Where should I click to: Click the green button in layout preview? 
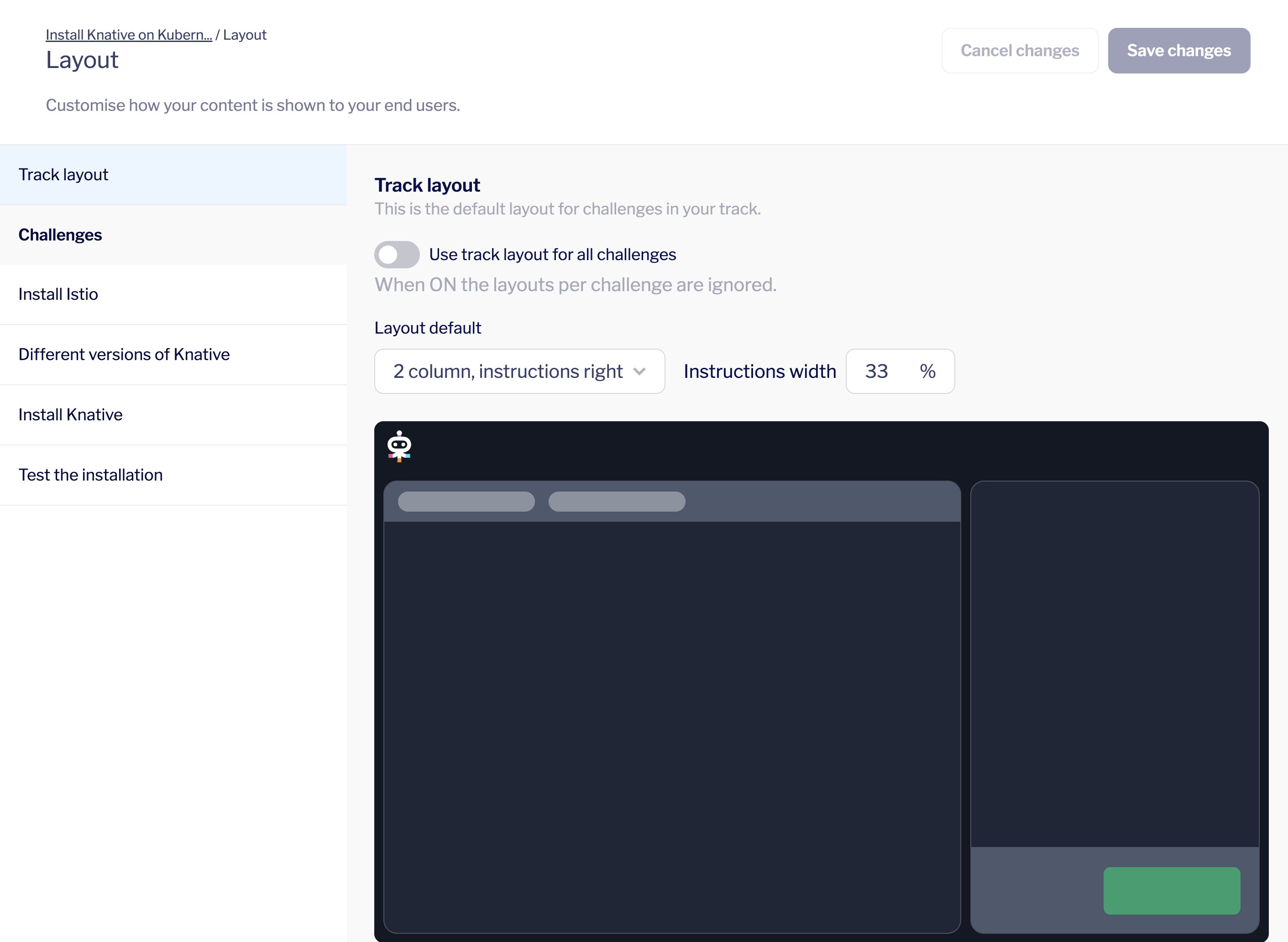[x=1171, y=891]
